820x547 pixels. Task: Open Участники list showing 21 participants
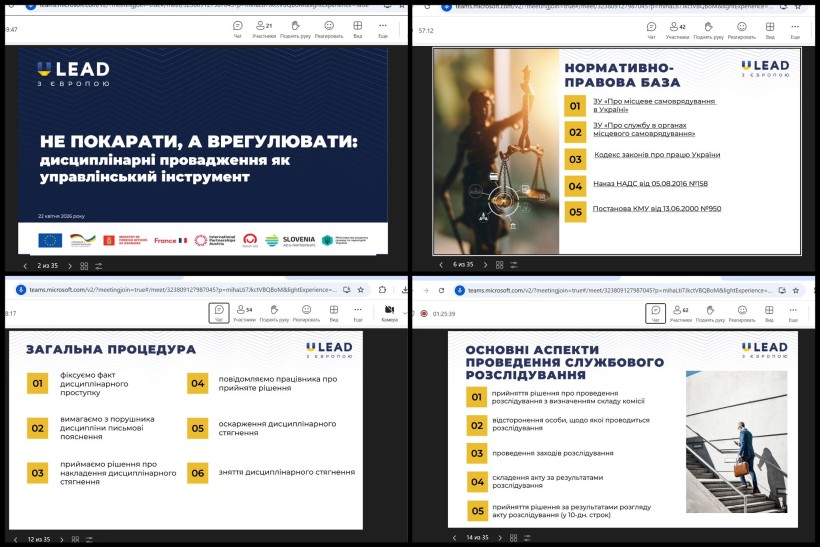(x=264, y=29)
